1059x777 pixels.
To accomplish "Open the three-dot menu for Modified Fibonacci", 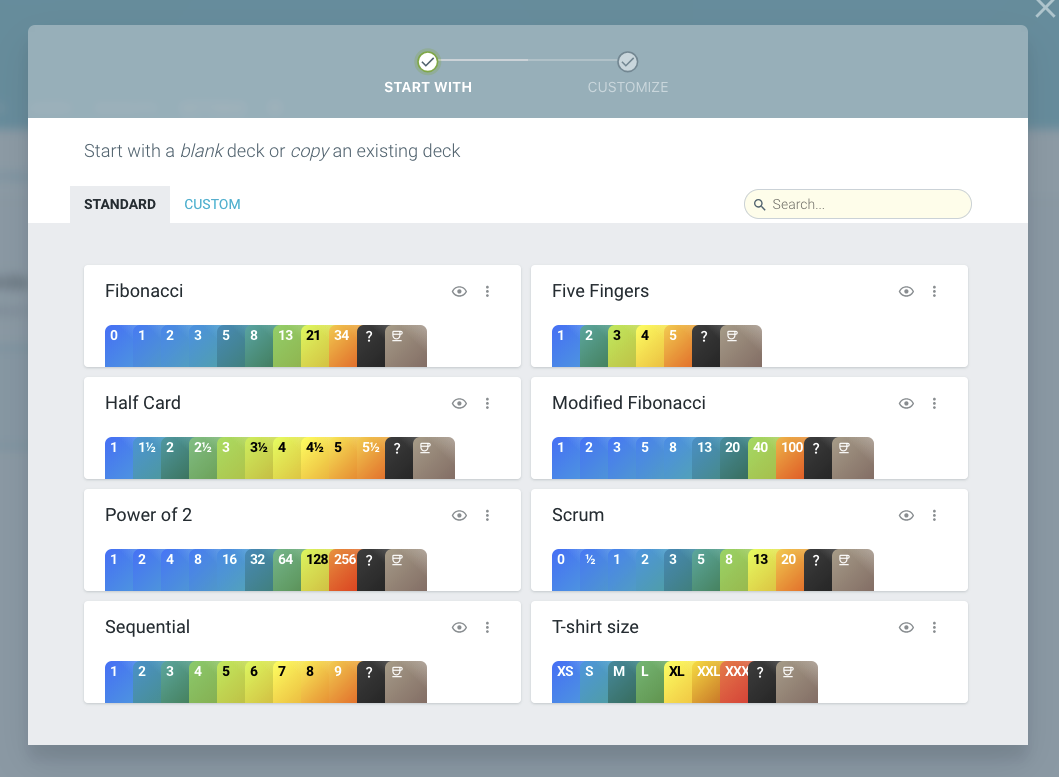I will pyautogui.click(x=934, y=403).
